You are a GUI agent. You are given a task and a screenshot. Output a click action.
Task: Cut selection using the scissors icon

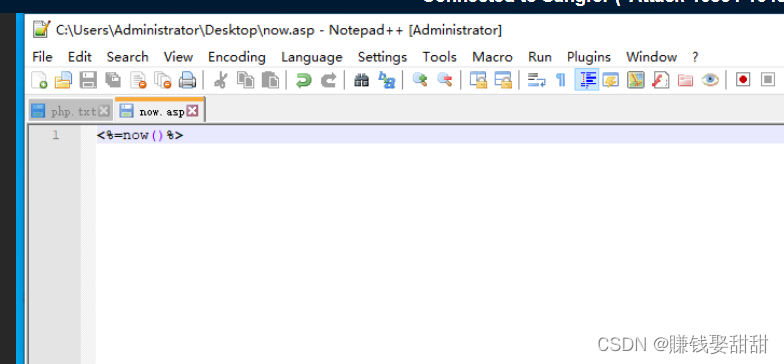point(220,80)
